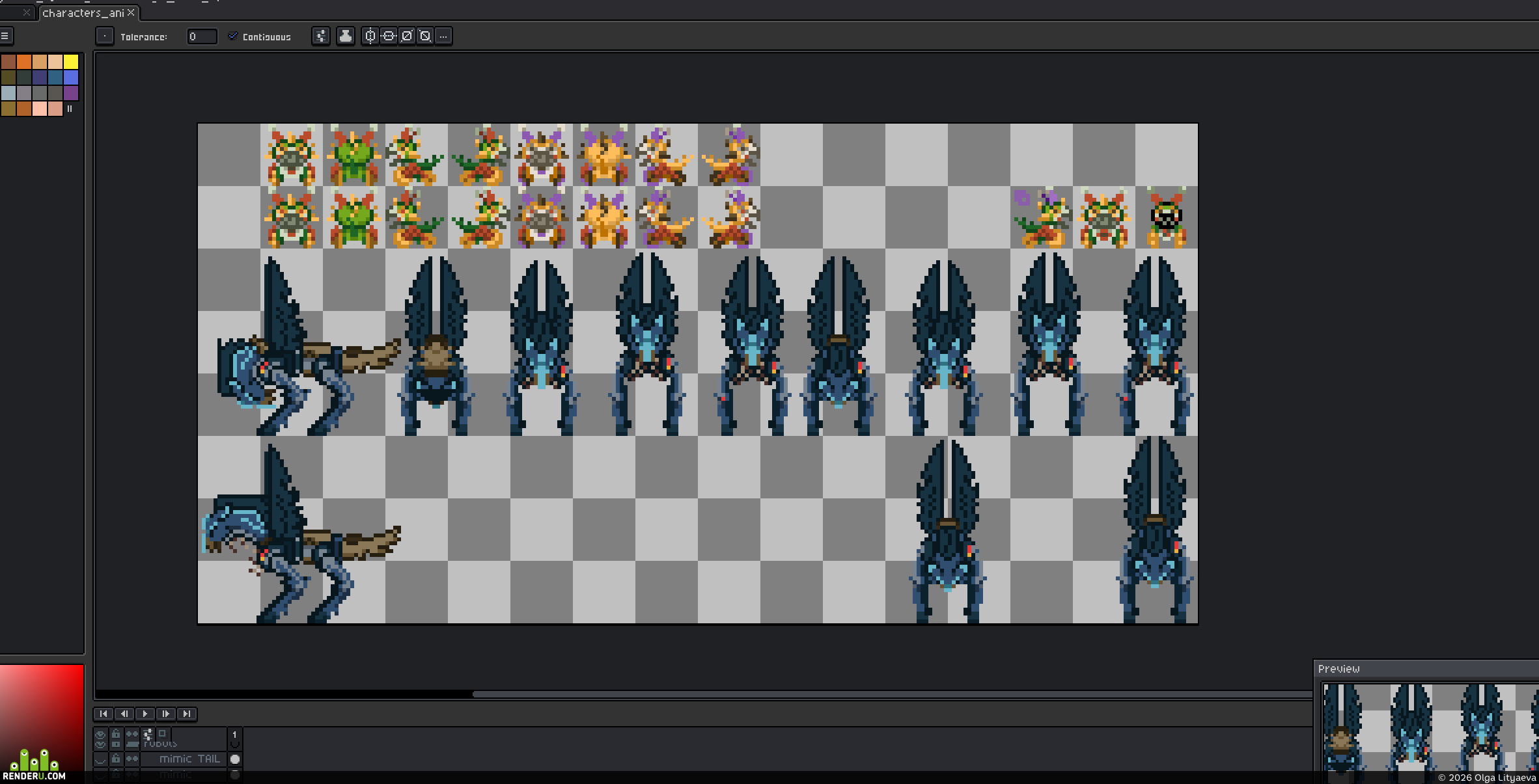Click the Tolerance value input field
1539x784 pixels.
pyautogui.click(x=202, y=36)
